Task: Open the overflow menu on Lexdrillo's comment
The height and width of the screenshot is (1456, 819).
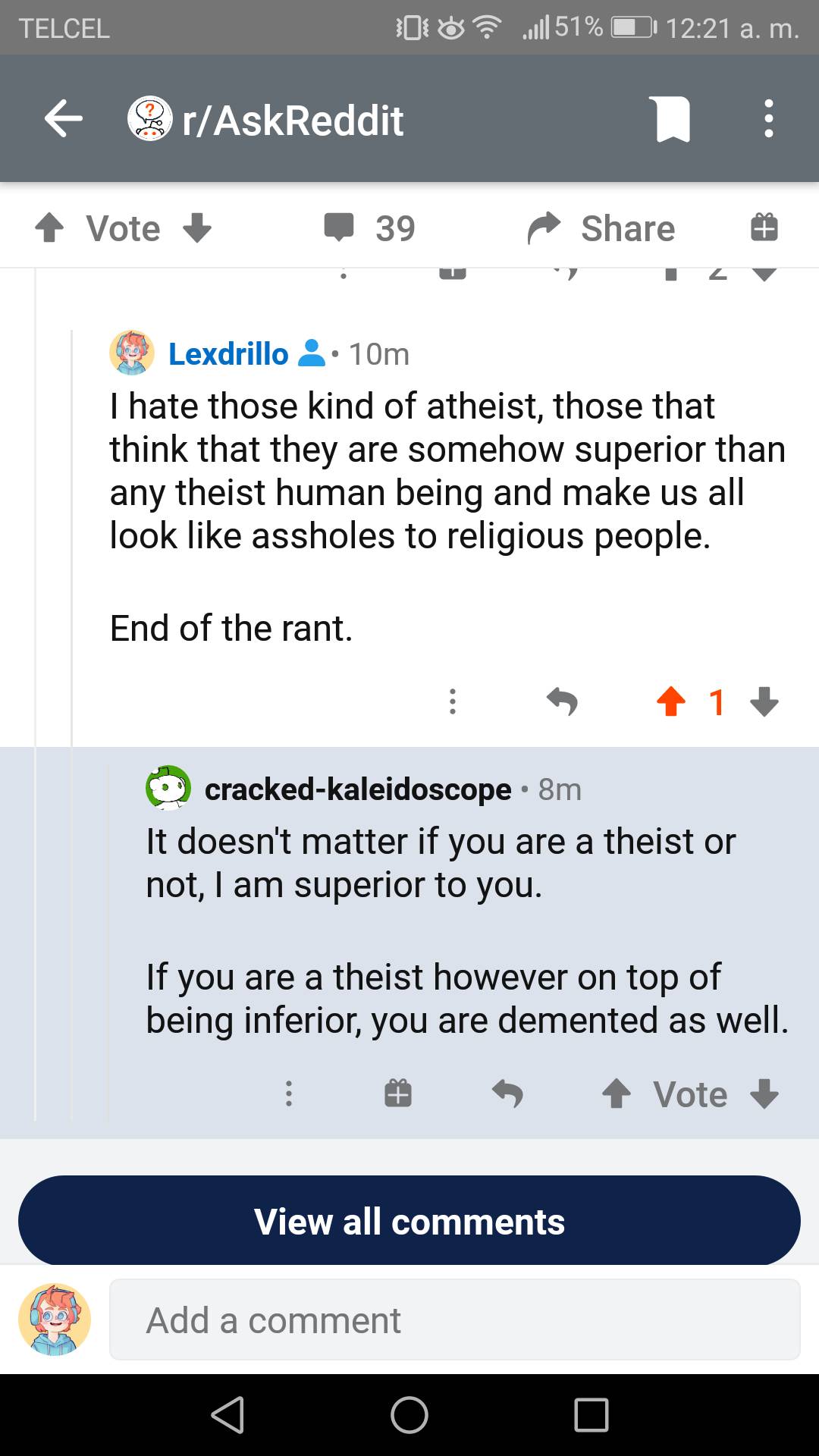Action: pos(453,703)
